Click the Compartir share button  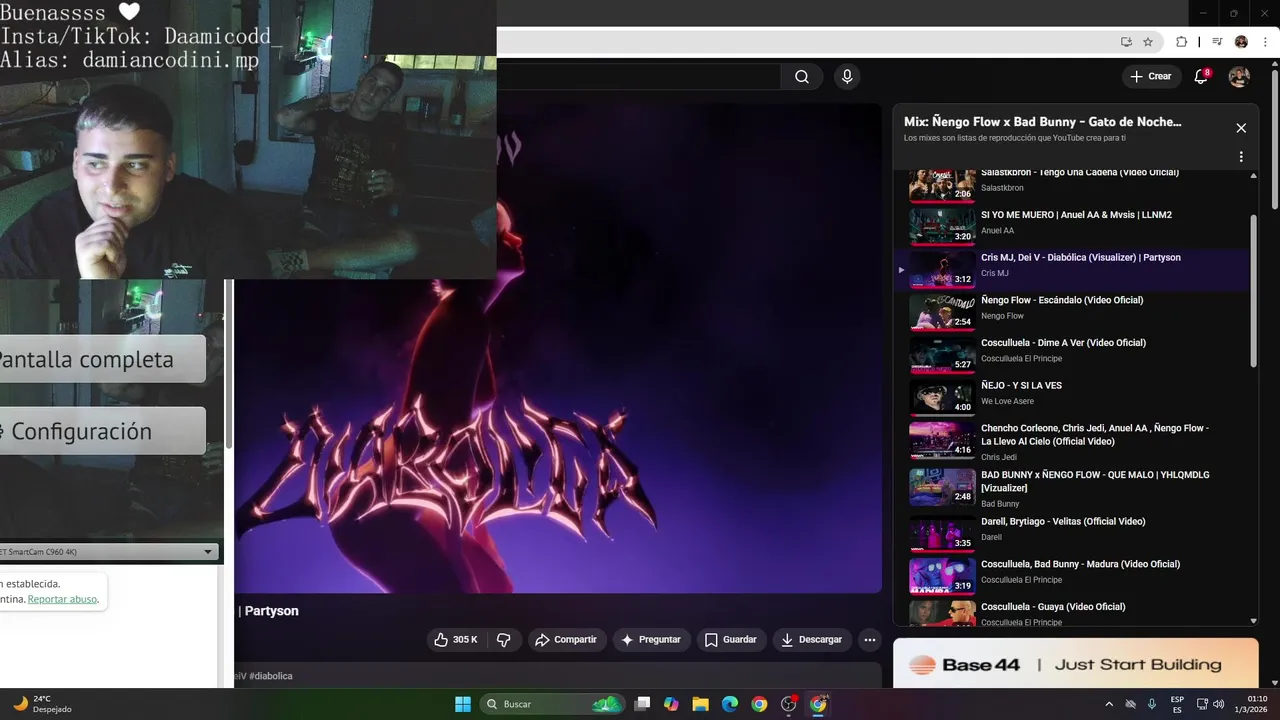pos(566,640)
